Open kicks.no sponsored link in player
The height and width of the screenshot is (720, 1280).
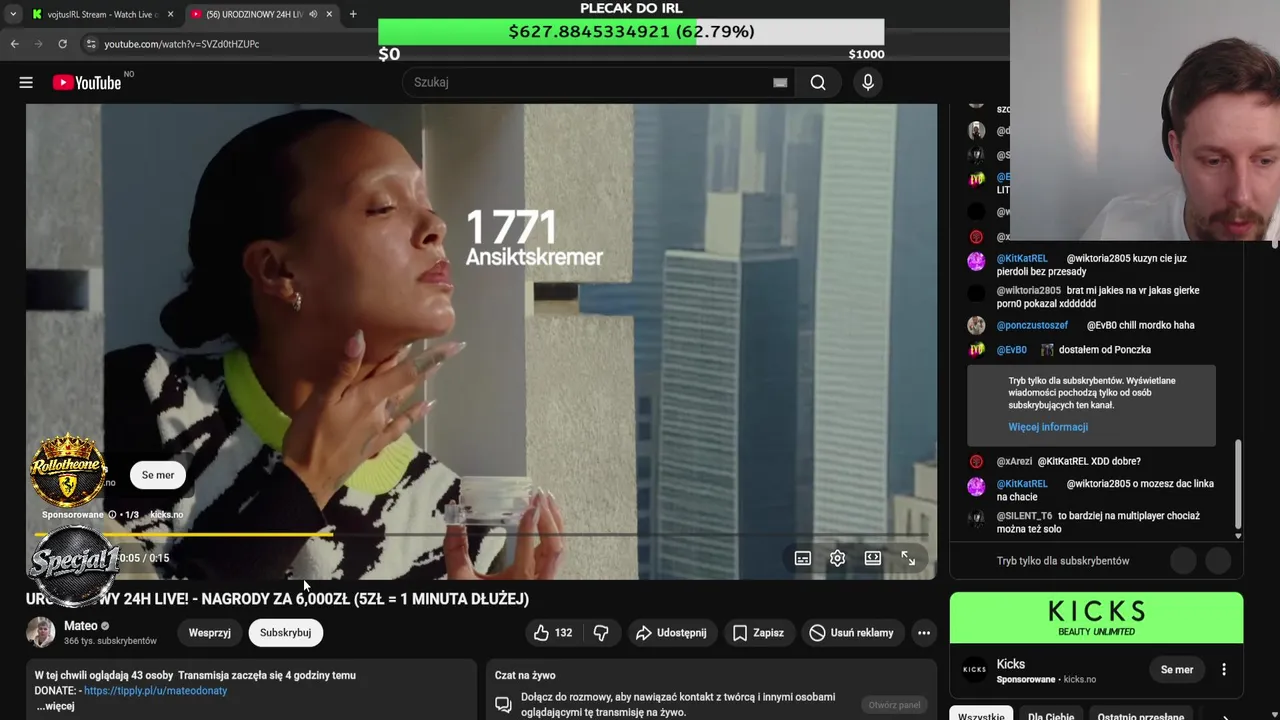click(x=166, y=514)
